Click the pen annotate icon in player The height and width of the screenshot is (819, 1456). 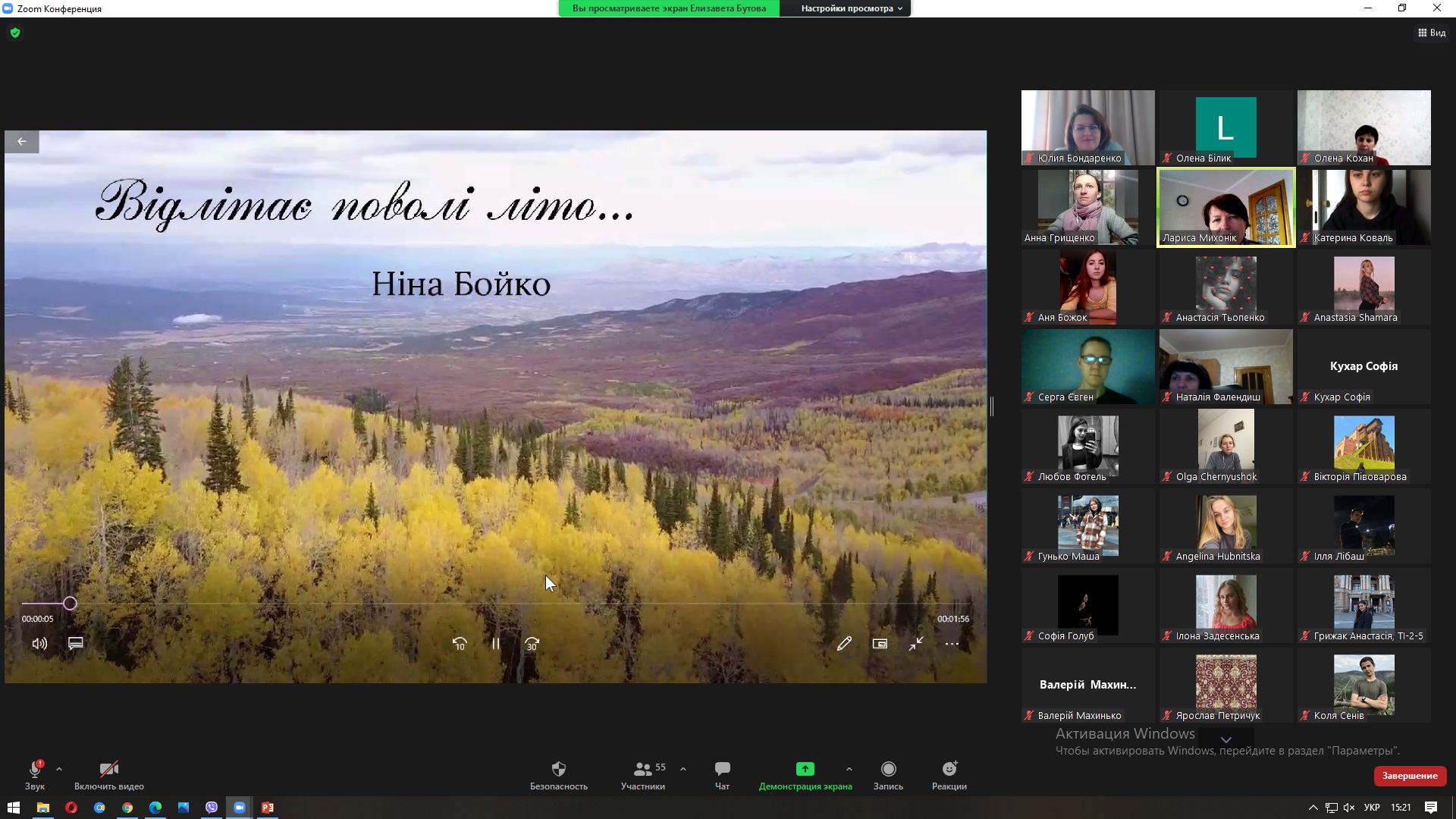click(x=844, y=644)
